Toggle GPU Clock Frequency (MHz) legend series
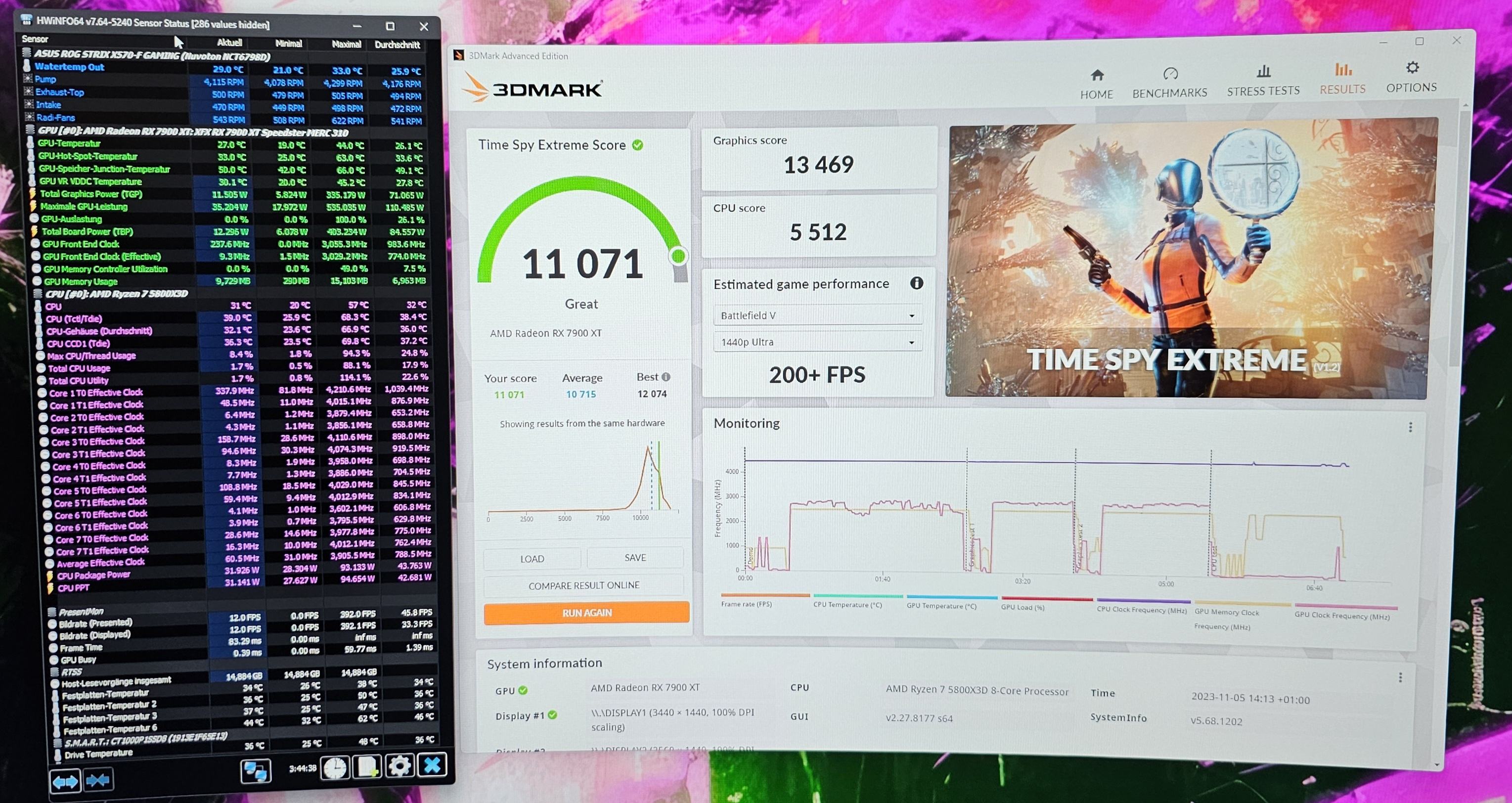Screen dimensions: 1512x803 1345,612
